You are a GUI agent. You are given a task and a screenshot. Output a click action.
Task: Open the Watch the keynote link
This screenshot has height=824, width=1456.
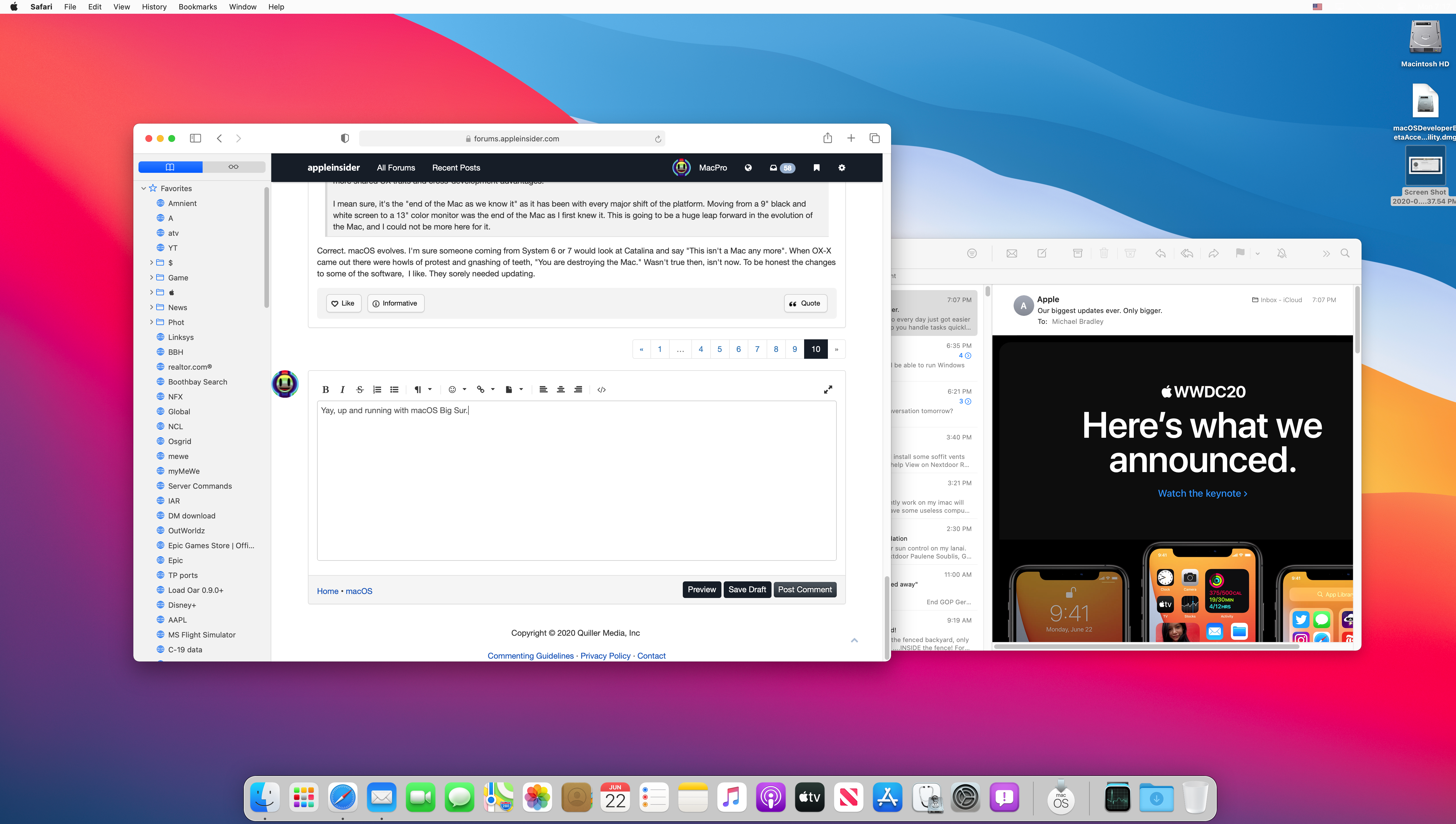tap(1202, 494)
